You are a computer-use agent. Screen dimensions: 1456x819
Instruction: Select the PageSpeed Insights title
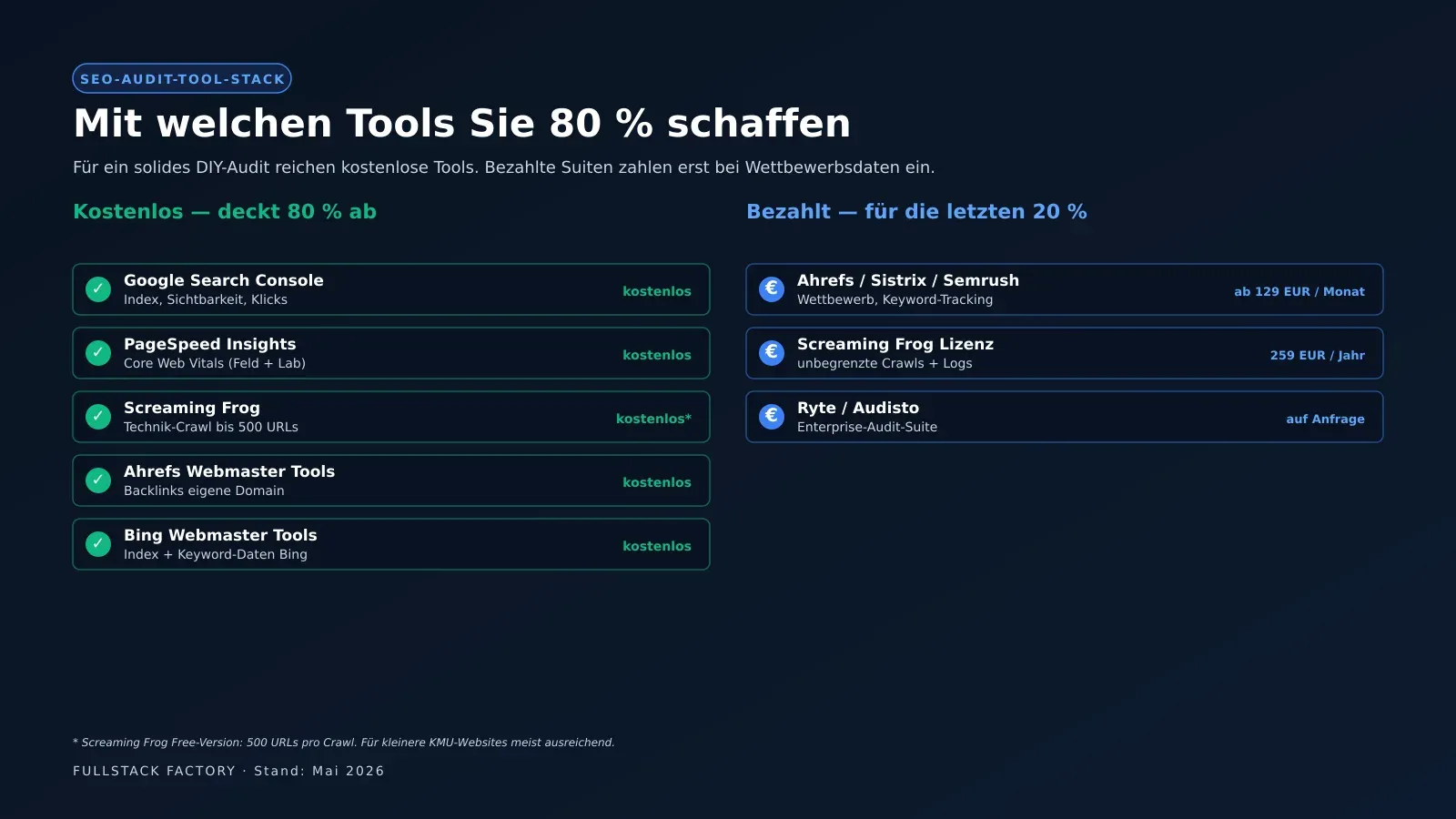[x=210, y=344]
